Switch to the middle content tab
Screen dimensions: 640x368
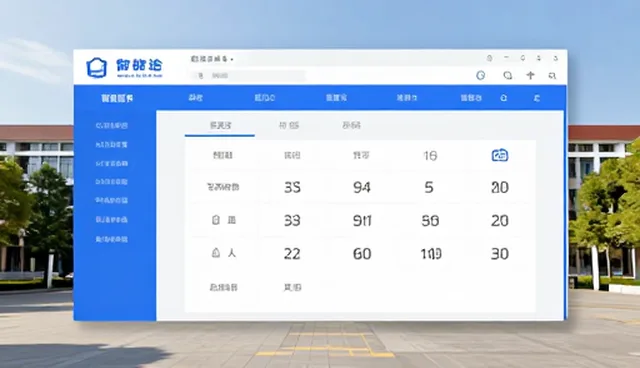click(289, 125)
